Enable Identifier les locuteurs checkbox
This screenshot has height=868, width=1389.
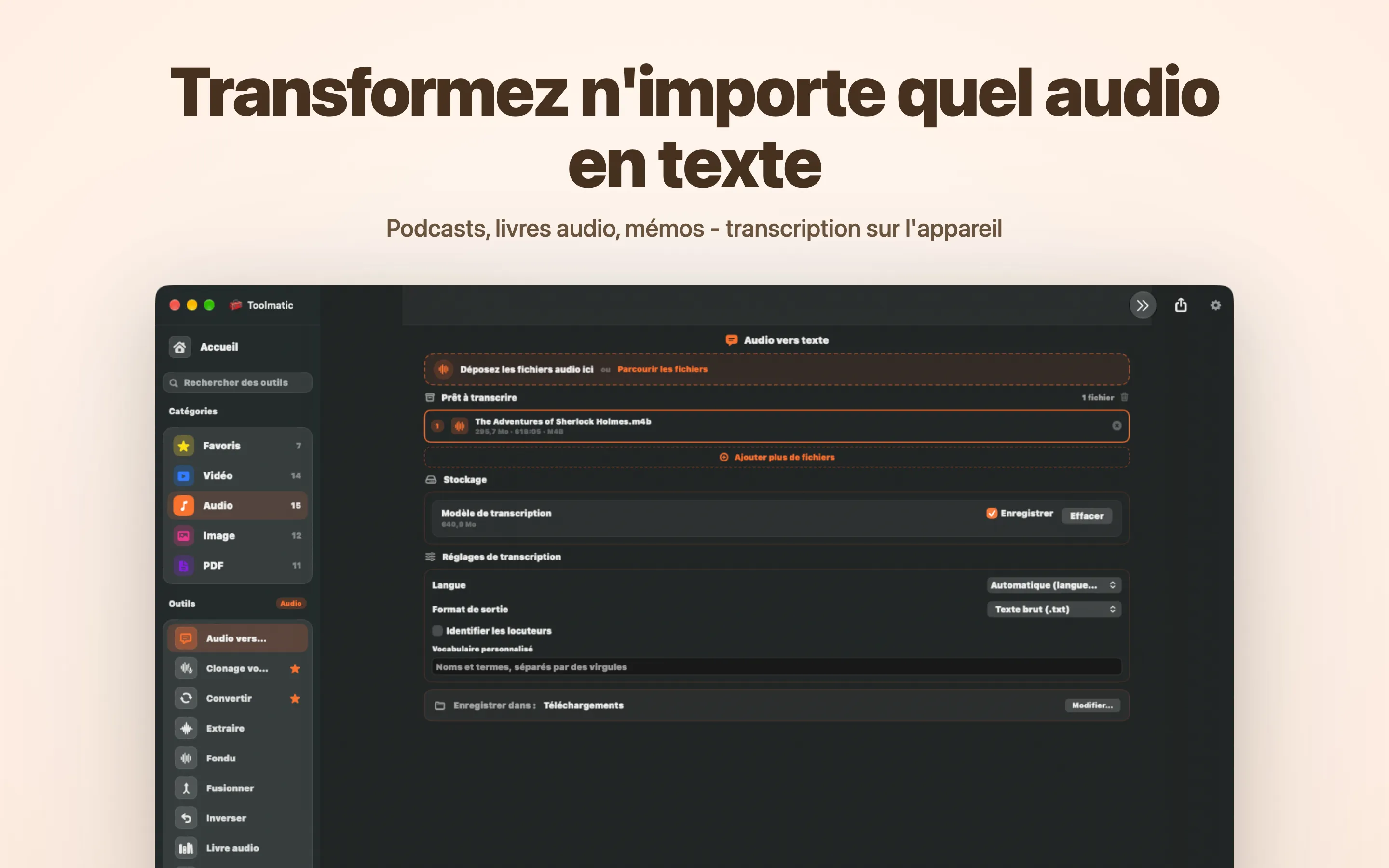(437, 630)
